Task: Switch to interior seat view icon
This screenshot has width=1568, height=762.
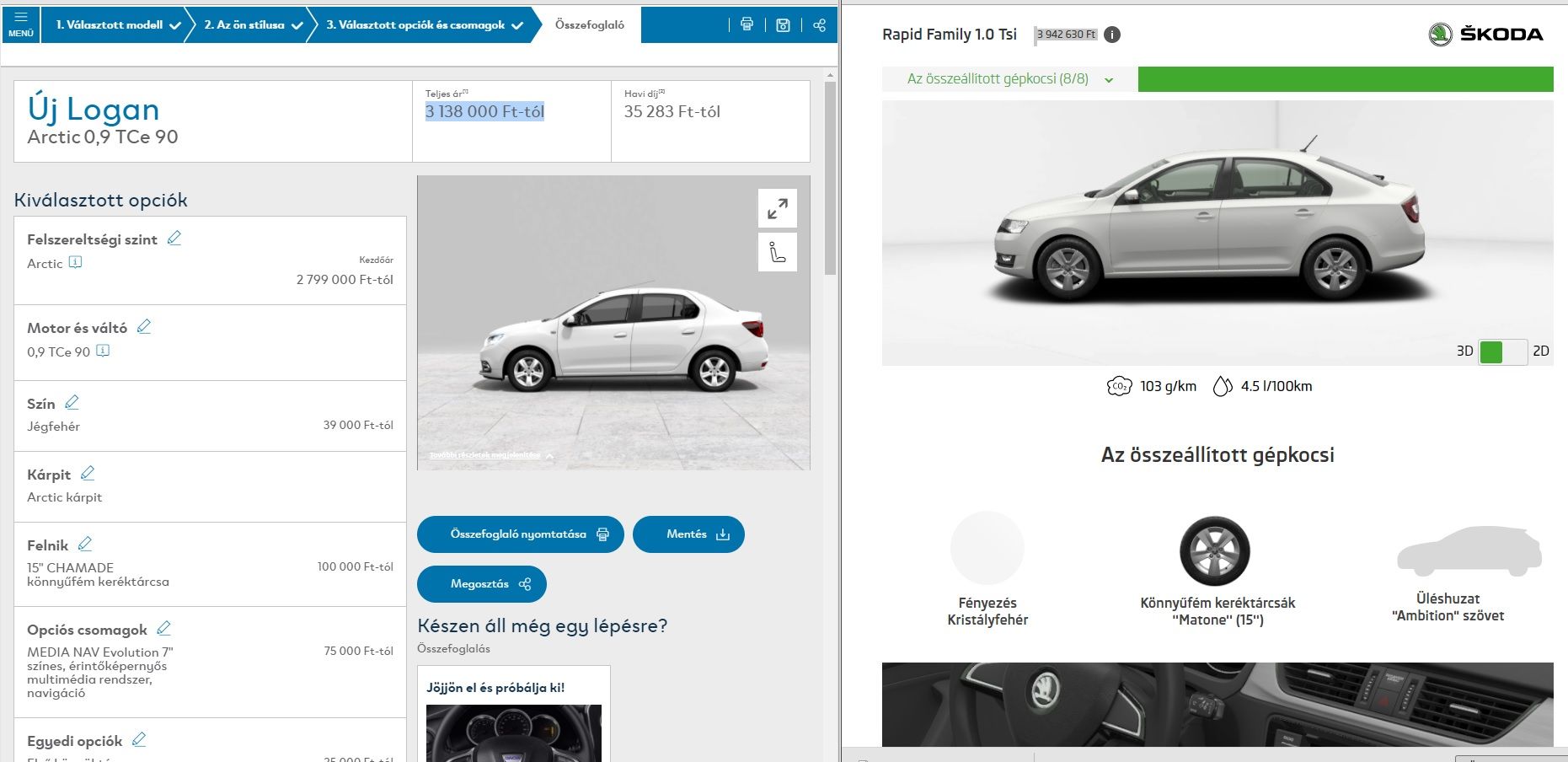Action: (x=778, y=252)
